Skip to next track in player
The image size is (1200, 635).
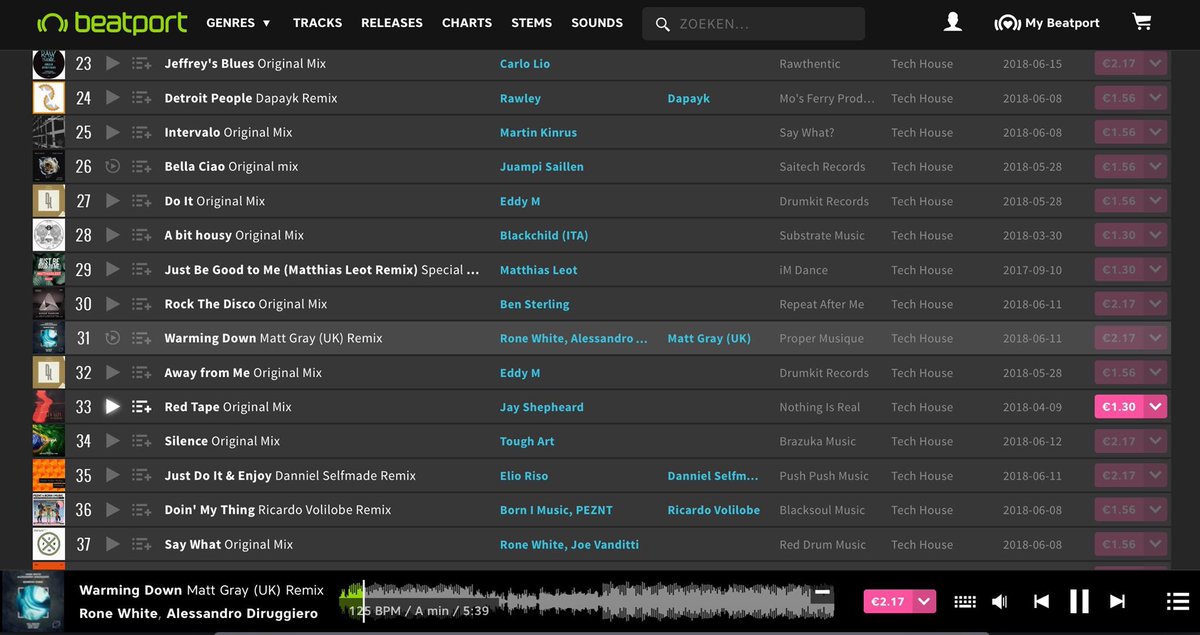1118,601
